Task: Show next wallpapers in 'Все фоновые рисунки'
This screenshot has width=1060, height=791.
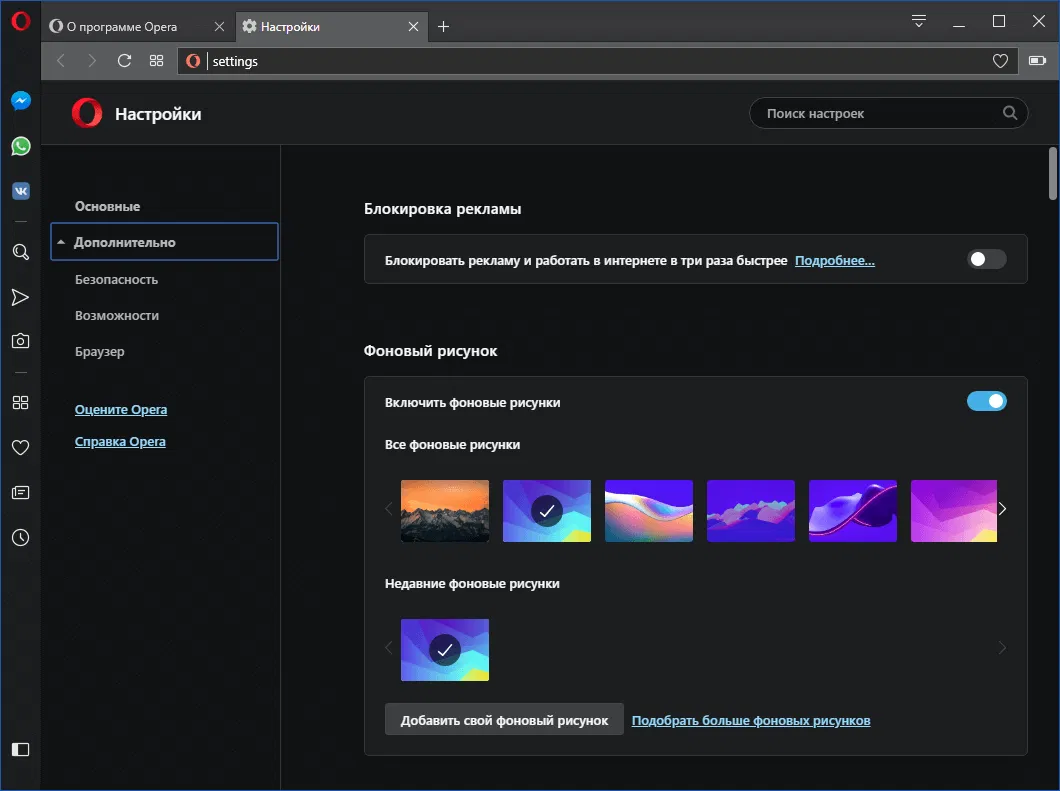Action: coord(1003,509)
